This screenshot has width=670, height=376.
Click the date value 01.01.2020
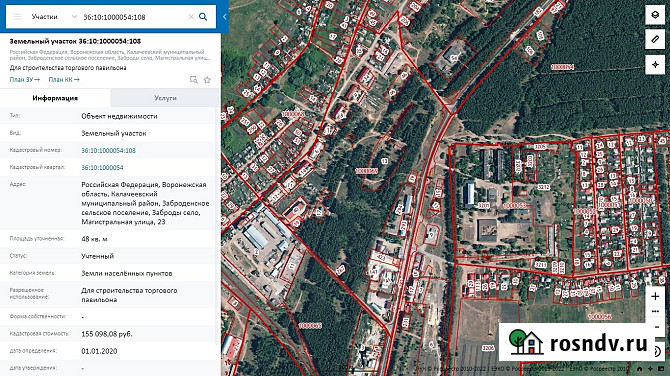pyautogui.click(x=99, y=351)
